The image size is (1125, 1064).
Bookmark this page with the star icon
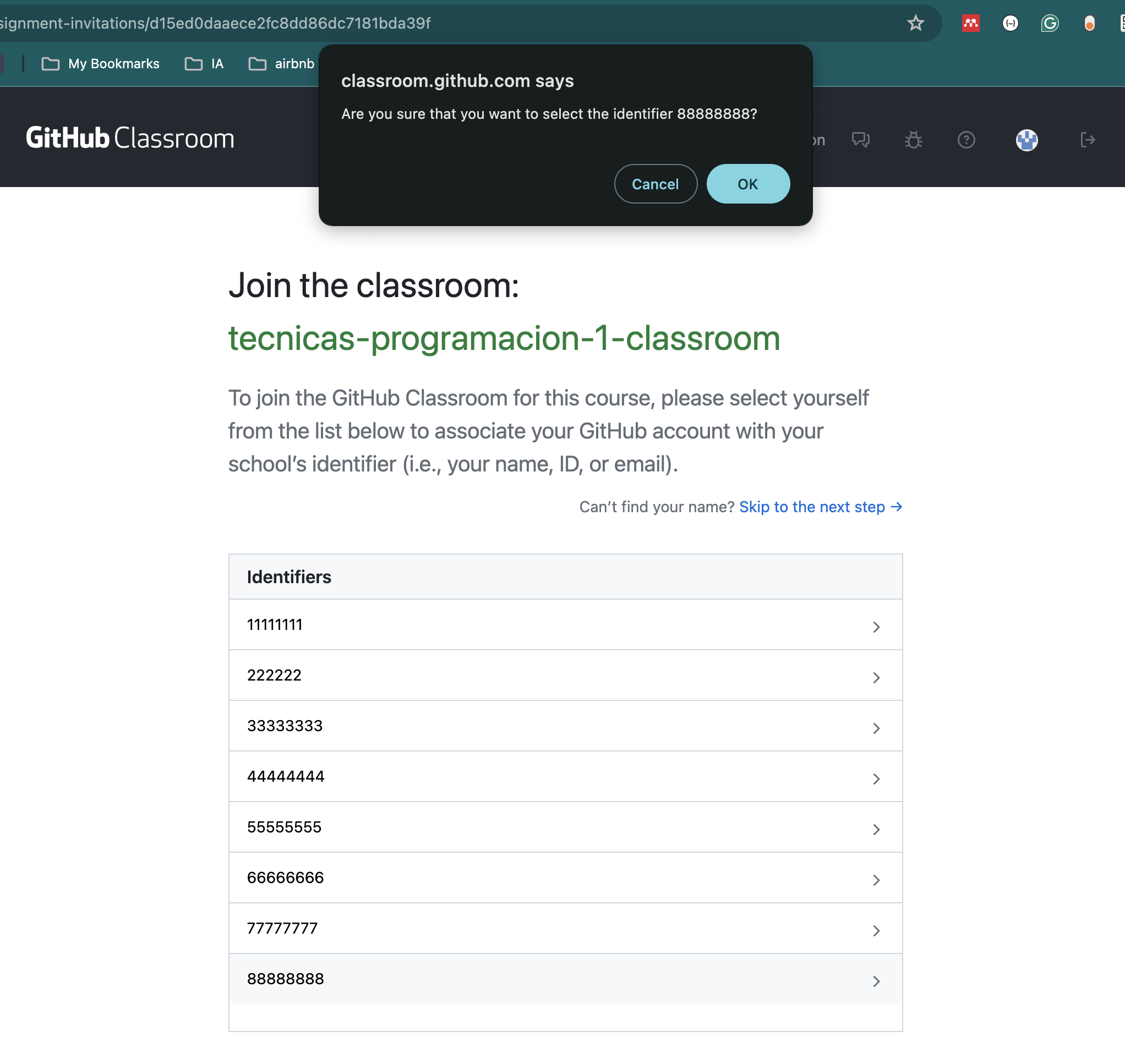pos(915,23)
